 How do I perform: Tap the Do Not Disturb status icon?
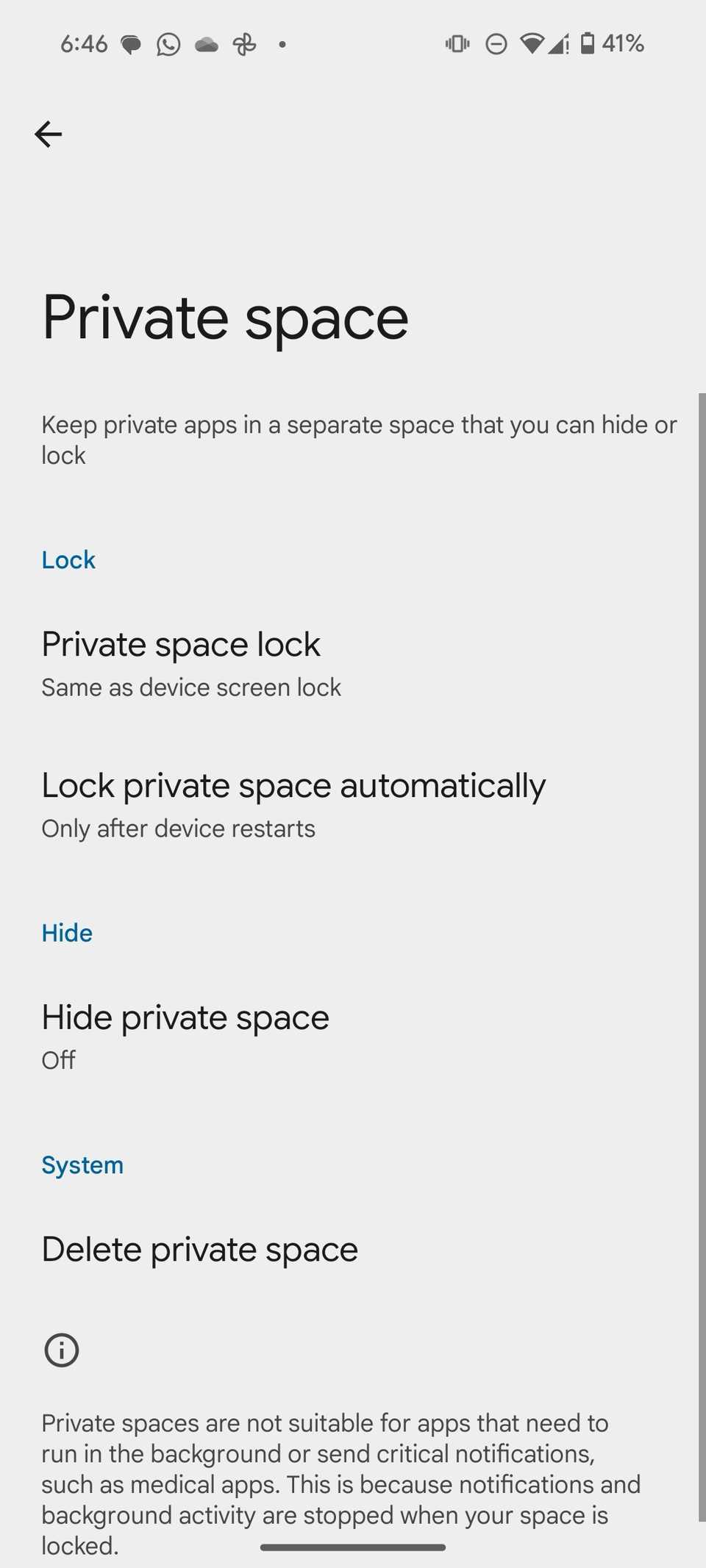pos(496,45)
